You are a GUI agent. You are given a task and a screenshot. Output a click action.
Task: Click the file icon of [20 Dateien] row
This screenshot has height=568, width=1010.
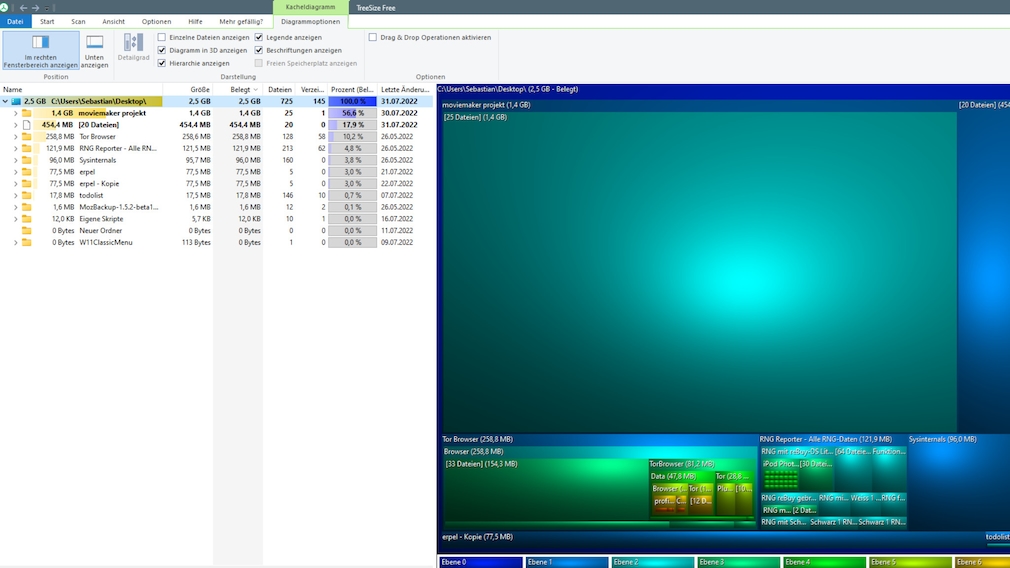pyautogui.click(x=27, y=125)
